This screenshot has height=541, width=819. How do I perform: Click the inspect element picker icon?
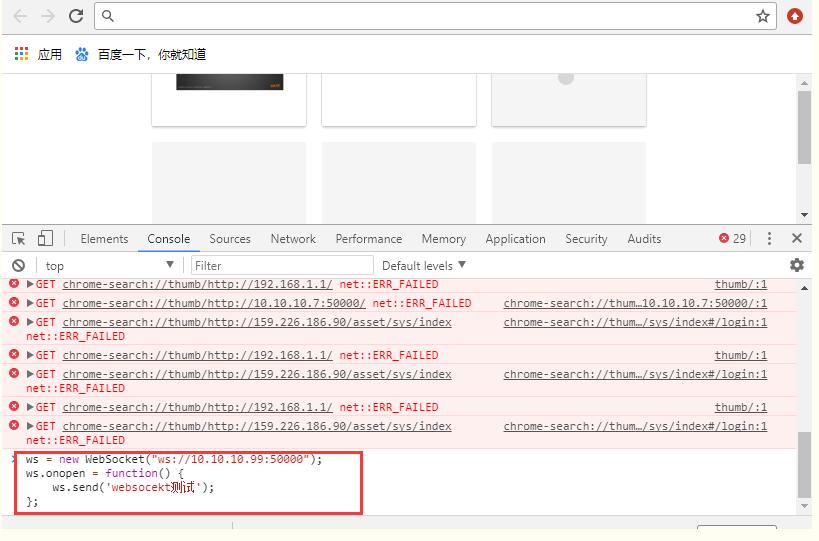click(x=18, y=239)
